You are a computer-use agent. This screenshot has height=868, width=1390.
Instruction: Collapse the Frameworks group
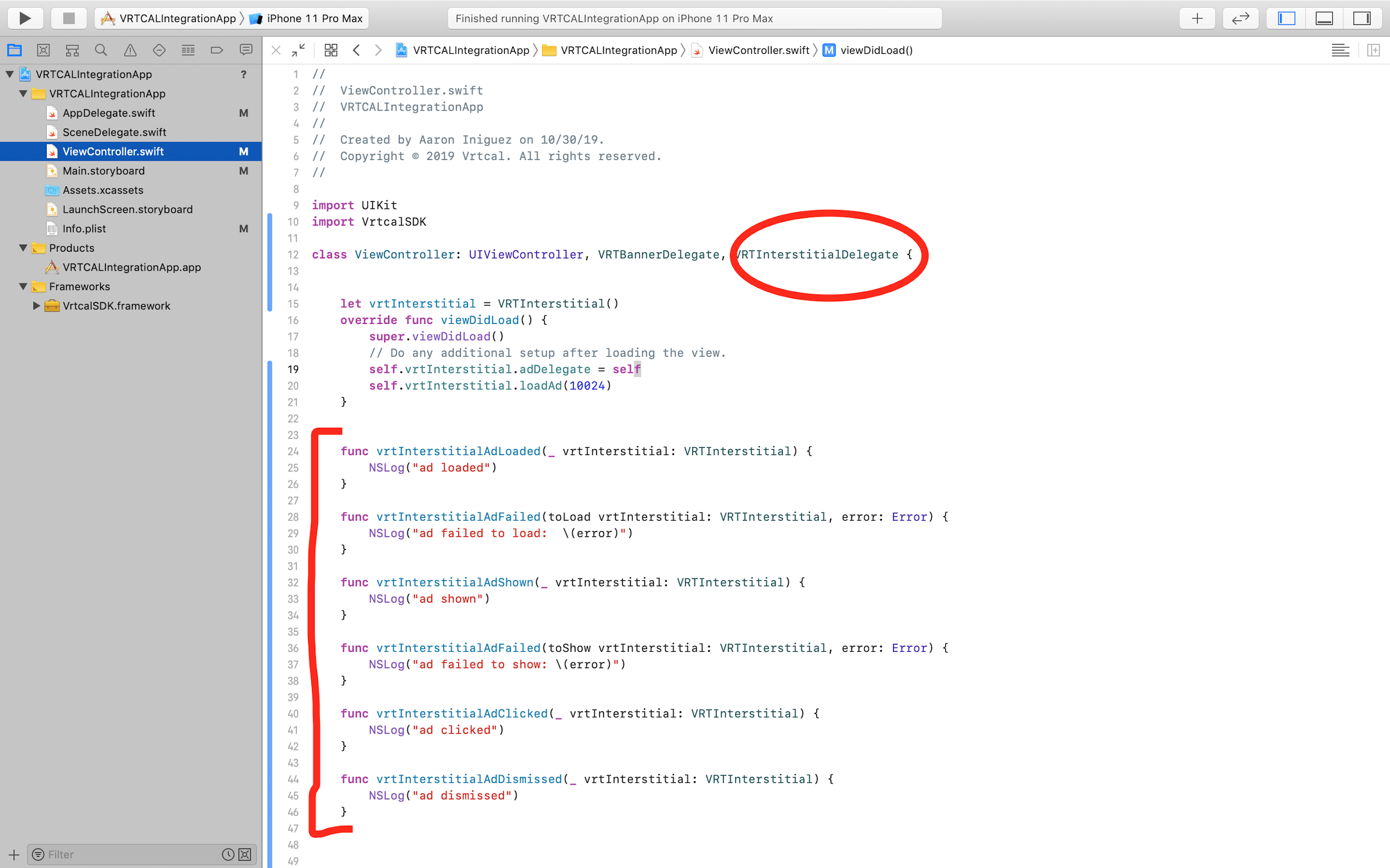23,287
